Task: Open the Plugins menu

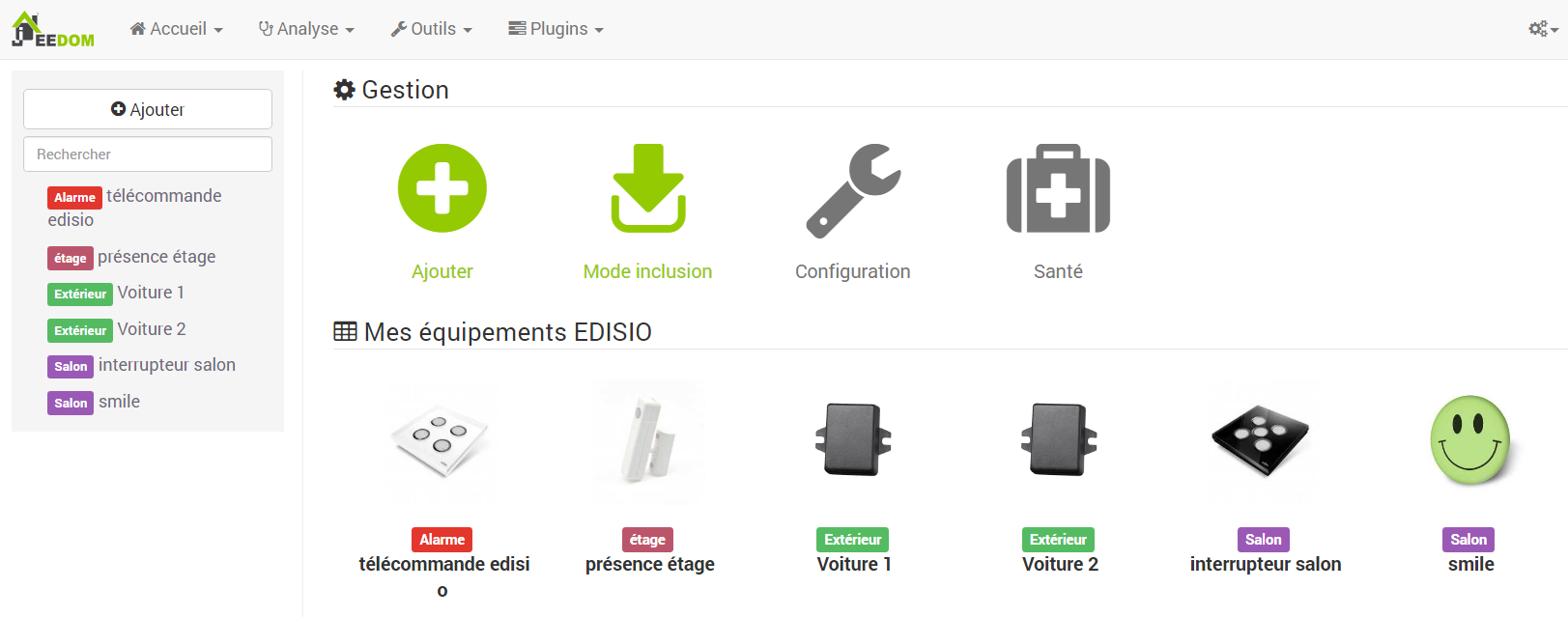Action: [556, 29]
